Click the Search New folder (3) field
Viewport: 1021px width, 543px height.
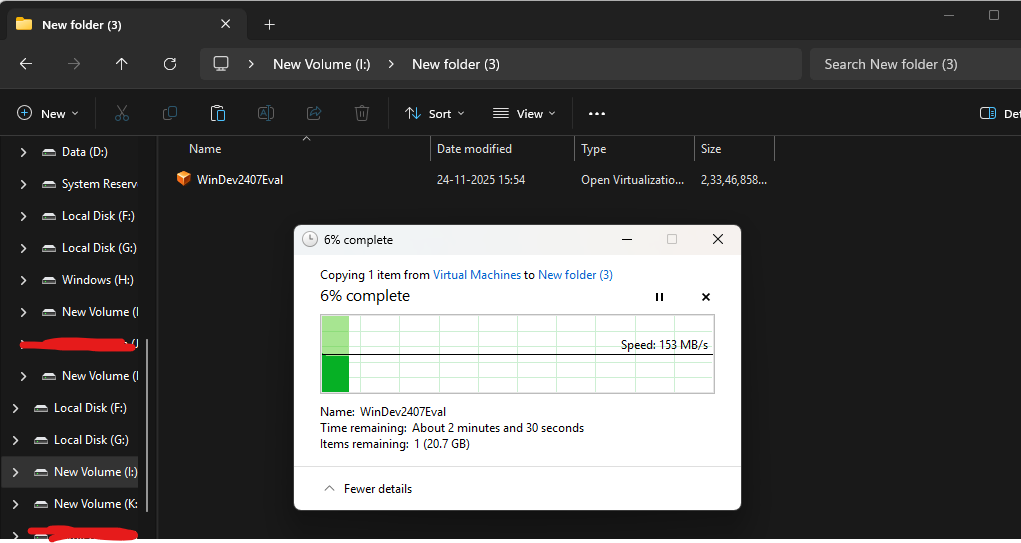click(x=910, y=64)
